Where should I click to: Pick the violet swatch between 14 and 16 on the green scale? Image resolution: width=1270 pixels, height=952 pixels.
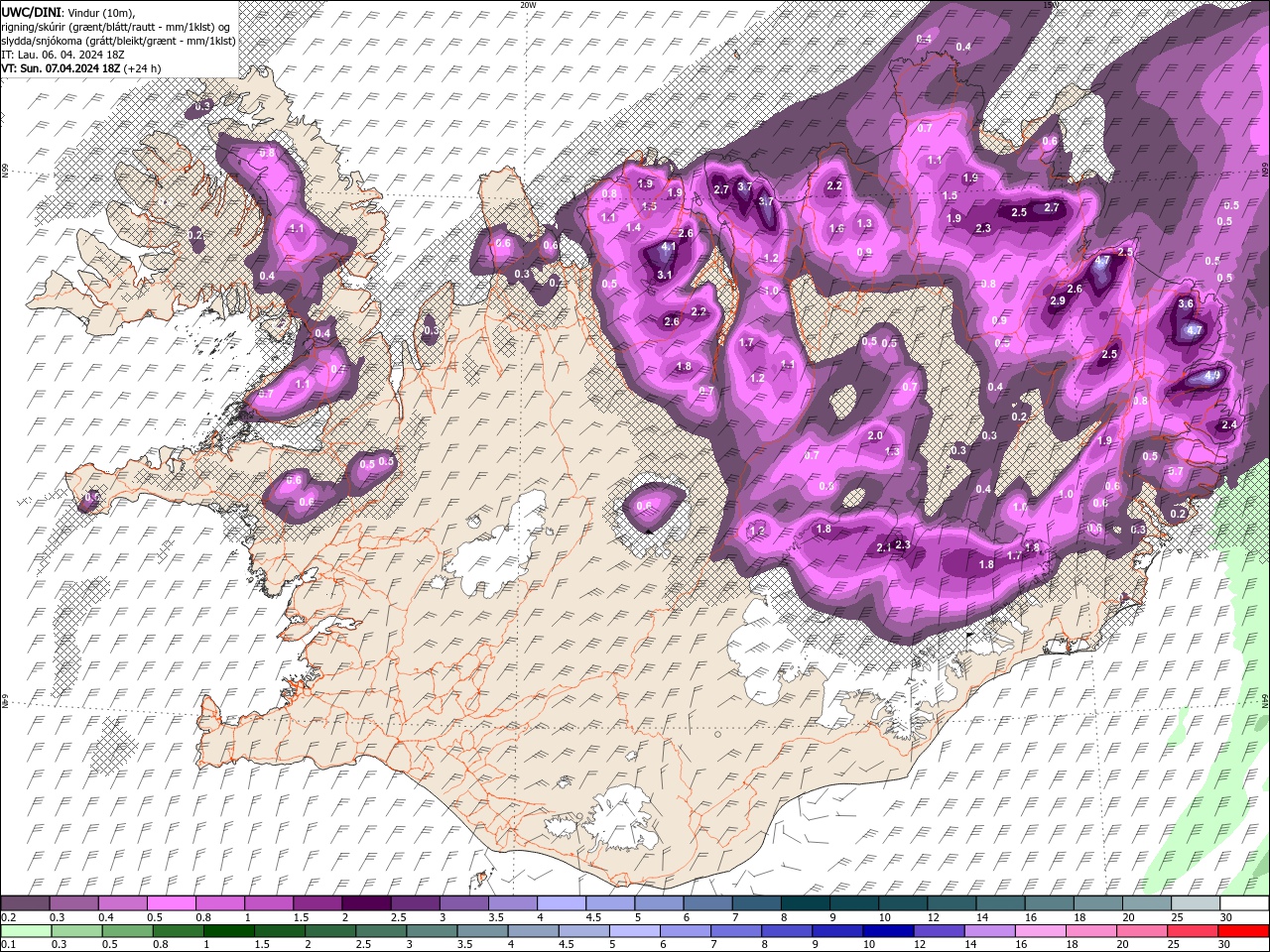click(990, 931)
